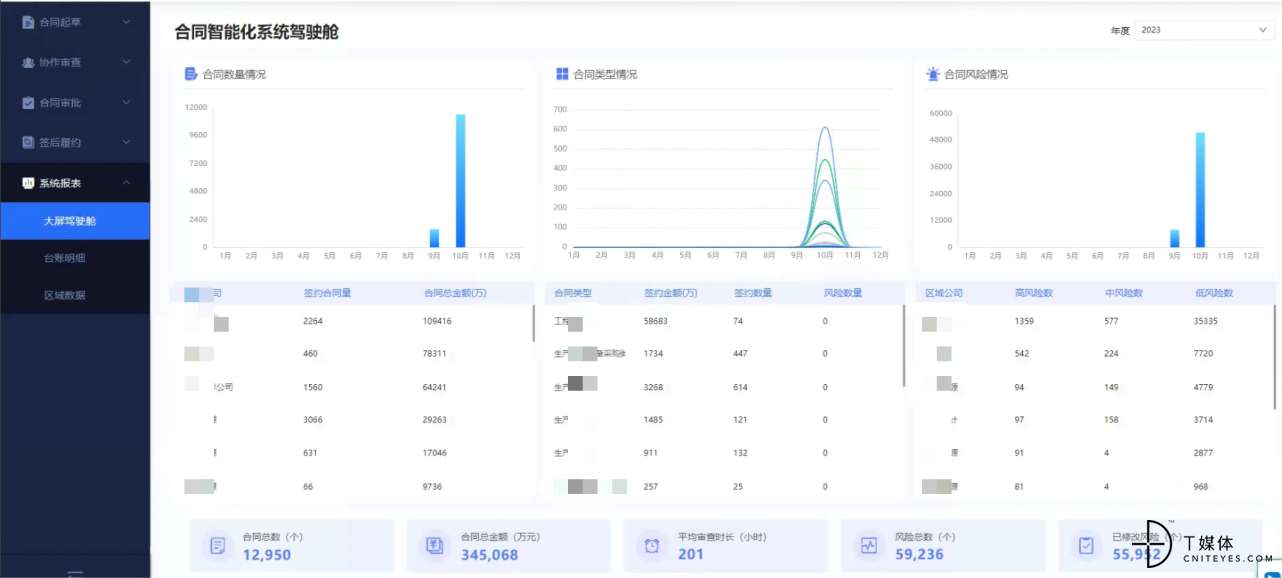Click the 614 signed quantity cell
The width and height of the screenshot is (1282, 578).
click(741, 387)
